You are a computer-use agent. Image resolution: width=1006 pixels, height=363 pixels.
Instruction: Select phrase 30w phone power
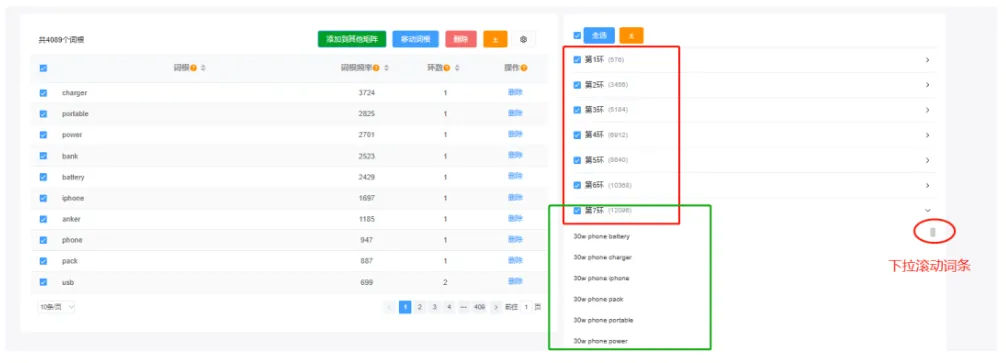[601, 341]
